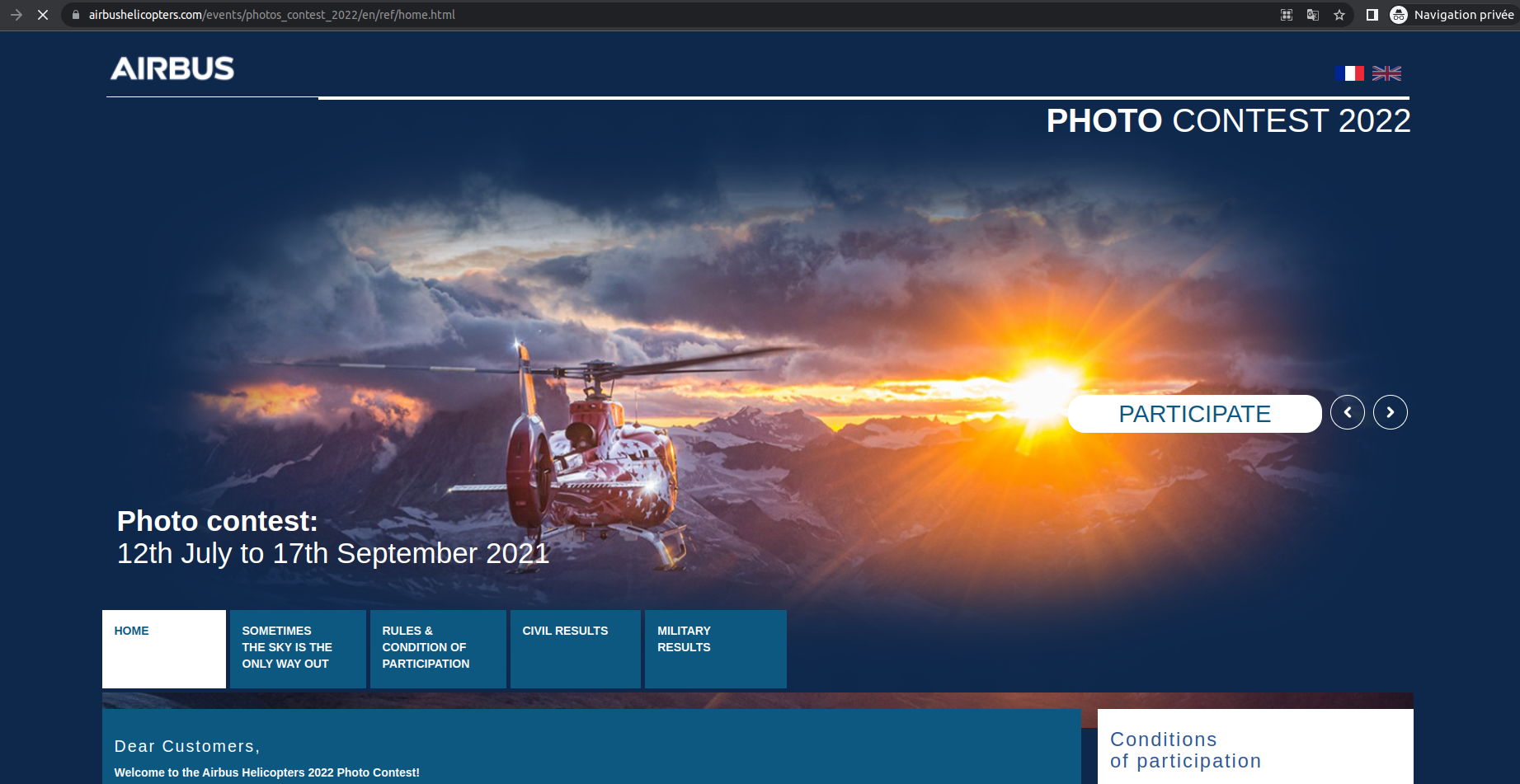Go to next slide arrow
The width and height of the screenshot is (1520, 784).
point(1391,412)
